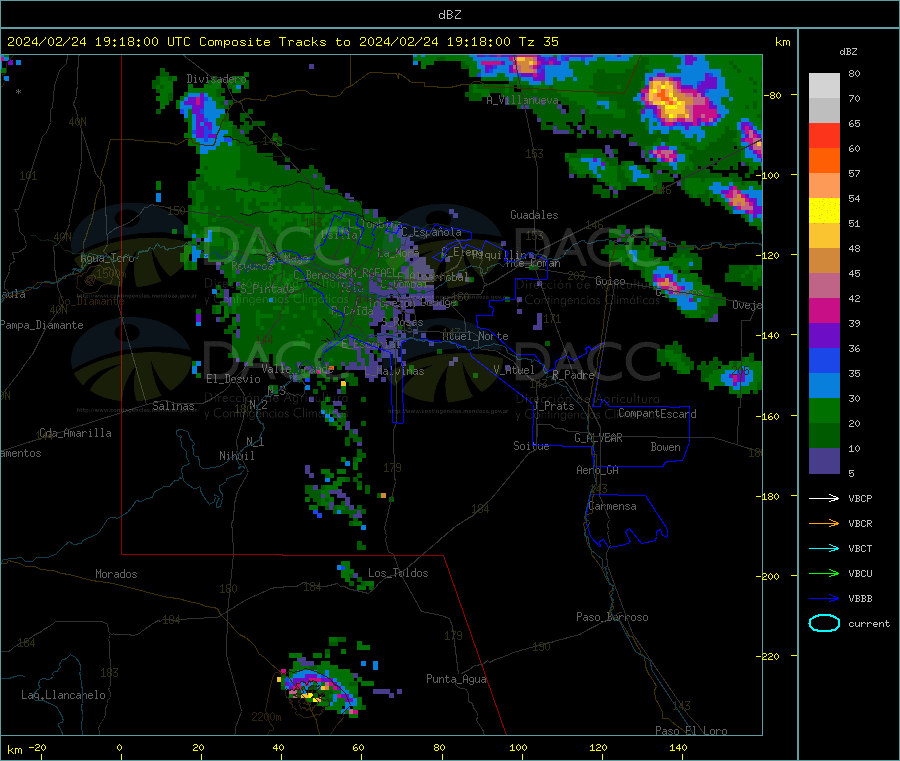Screen dimensions: 900x761
Task: Select the Soitue label
Action: pyautogui.click(x=531, y=446)
